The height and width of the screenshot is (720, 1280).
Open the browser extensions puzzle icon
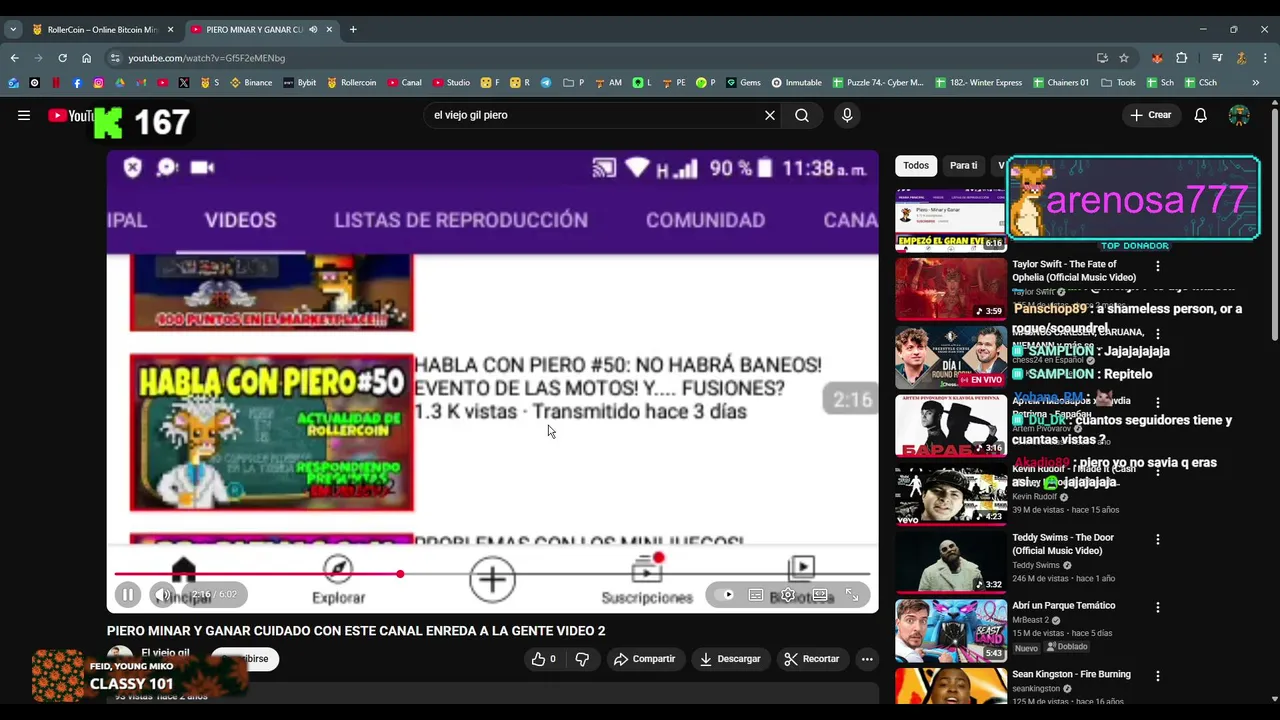pyautogui.click(x=1181, y=58)
